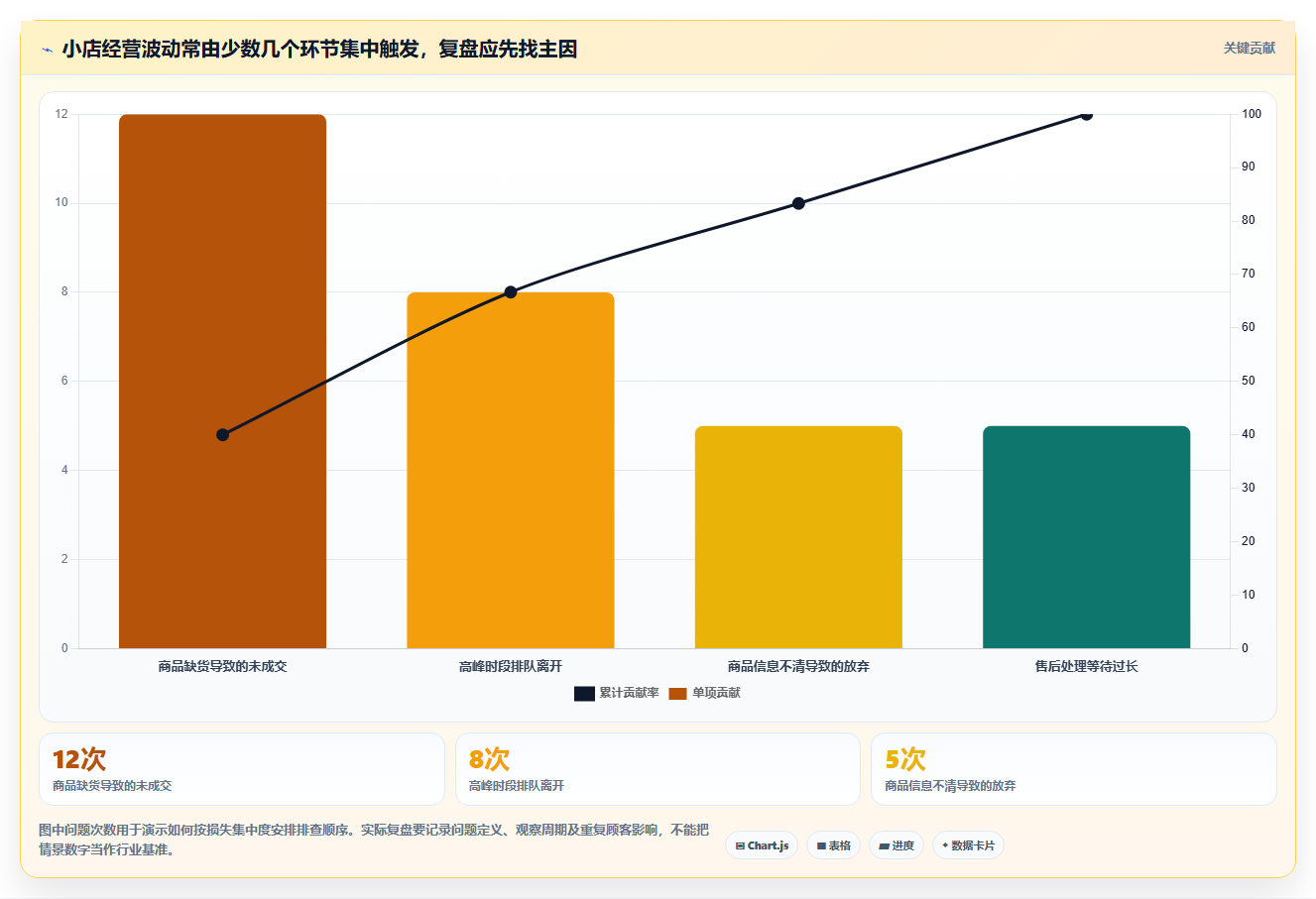The width and height of the screenshot is (1316, 899).
Task: Select the 商品信息不清导致的放弃 yellow bar
Action: coord(798,537)
